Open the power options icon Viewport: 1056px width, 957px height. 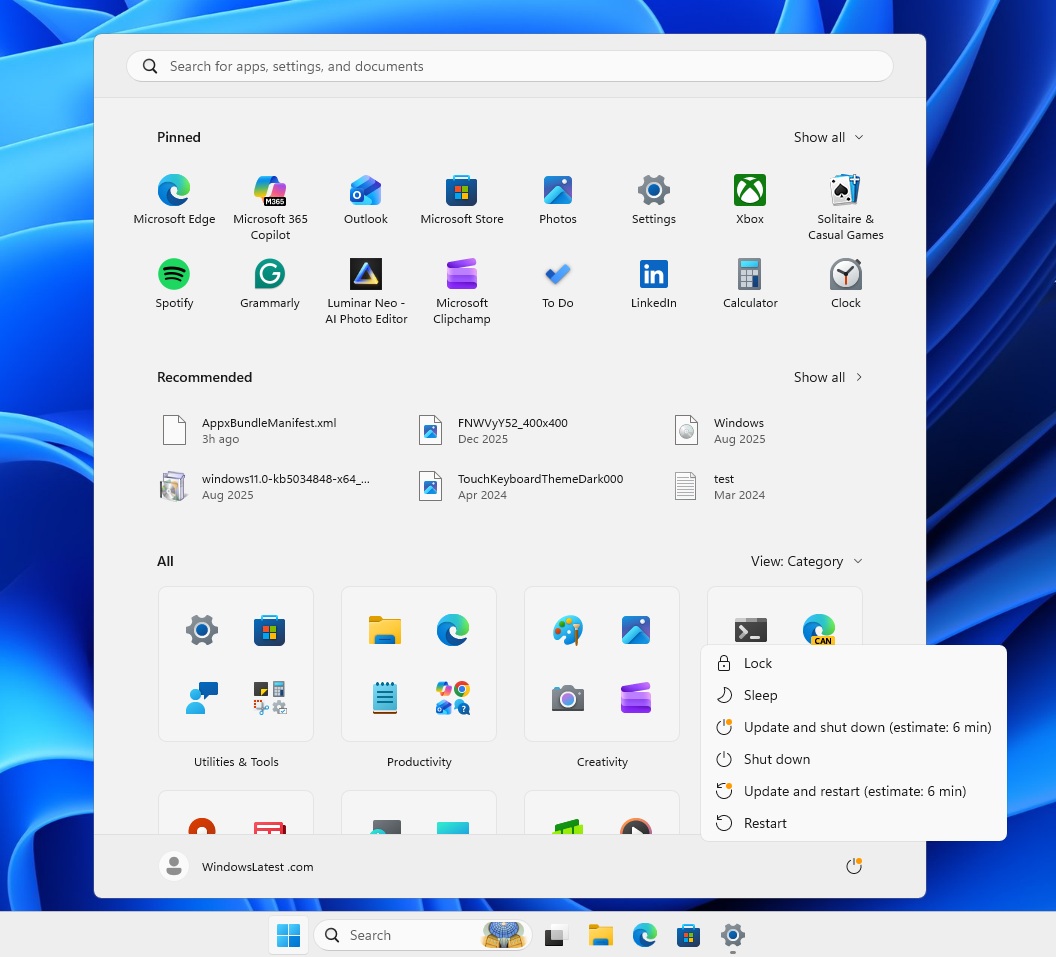pos(853,866)
